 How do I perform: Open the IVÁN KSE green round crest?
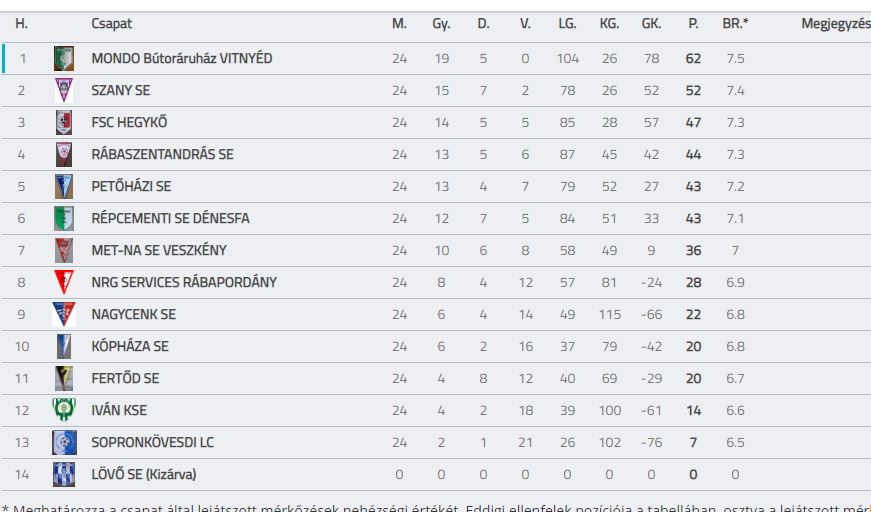click(64, 410)
